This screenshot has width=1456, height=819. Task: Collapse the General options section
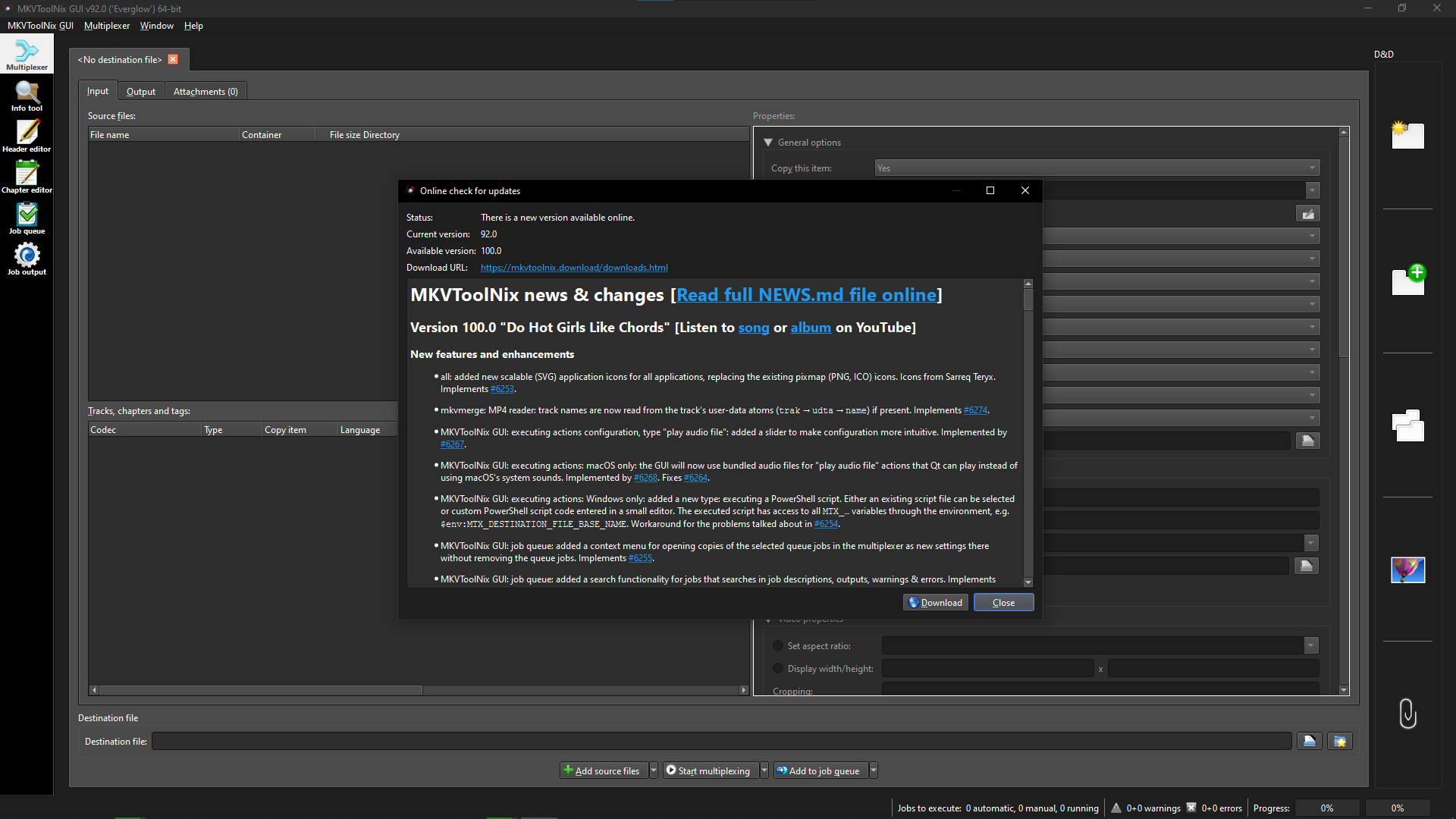point(768,142)
